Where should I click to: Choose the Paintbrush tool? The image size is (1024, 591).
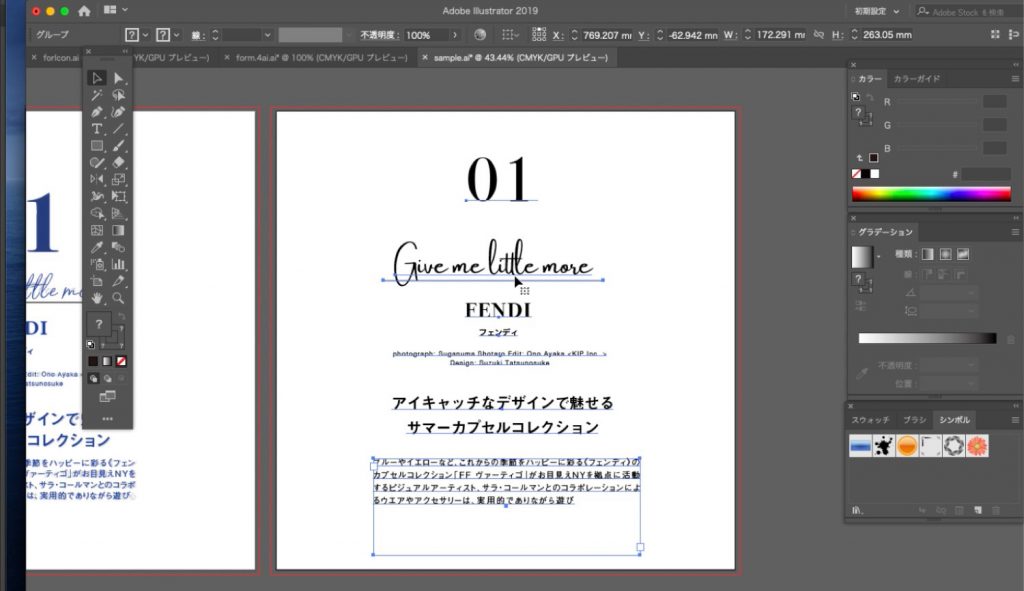point(118,146)
